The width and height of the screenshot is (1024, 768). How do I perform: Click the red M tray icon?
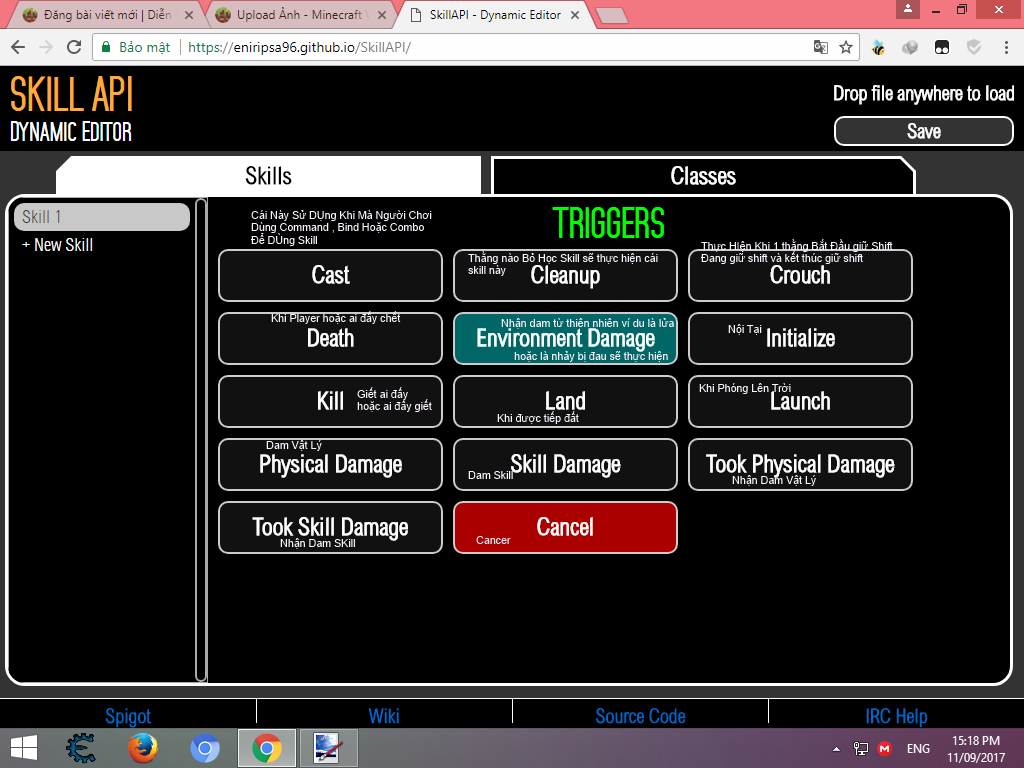[x=885, y=748]
